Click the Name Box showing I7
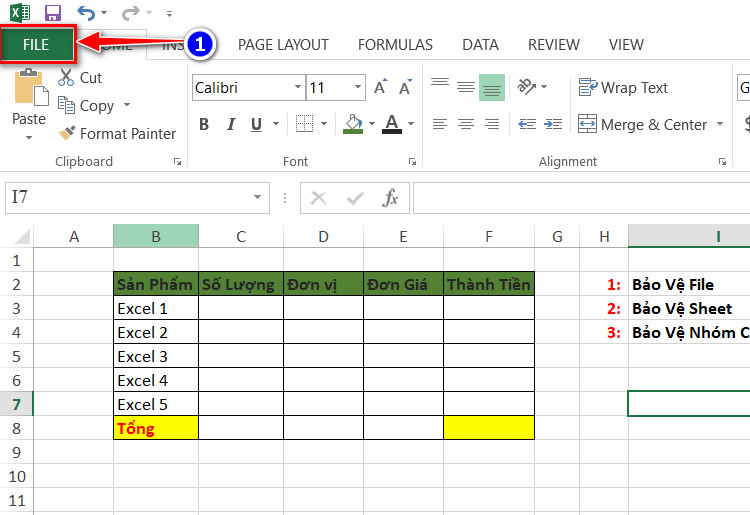The image size is (750, 515). 127,197
